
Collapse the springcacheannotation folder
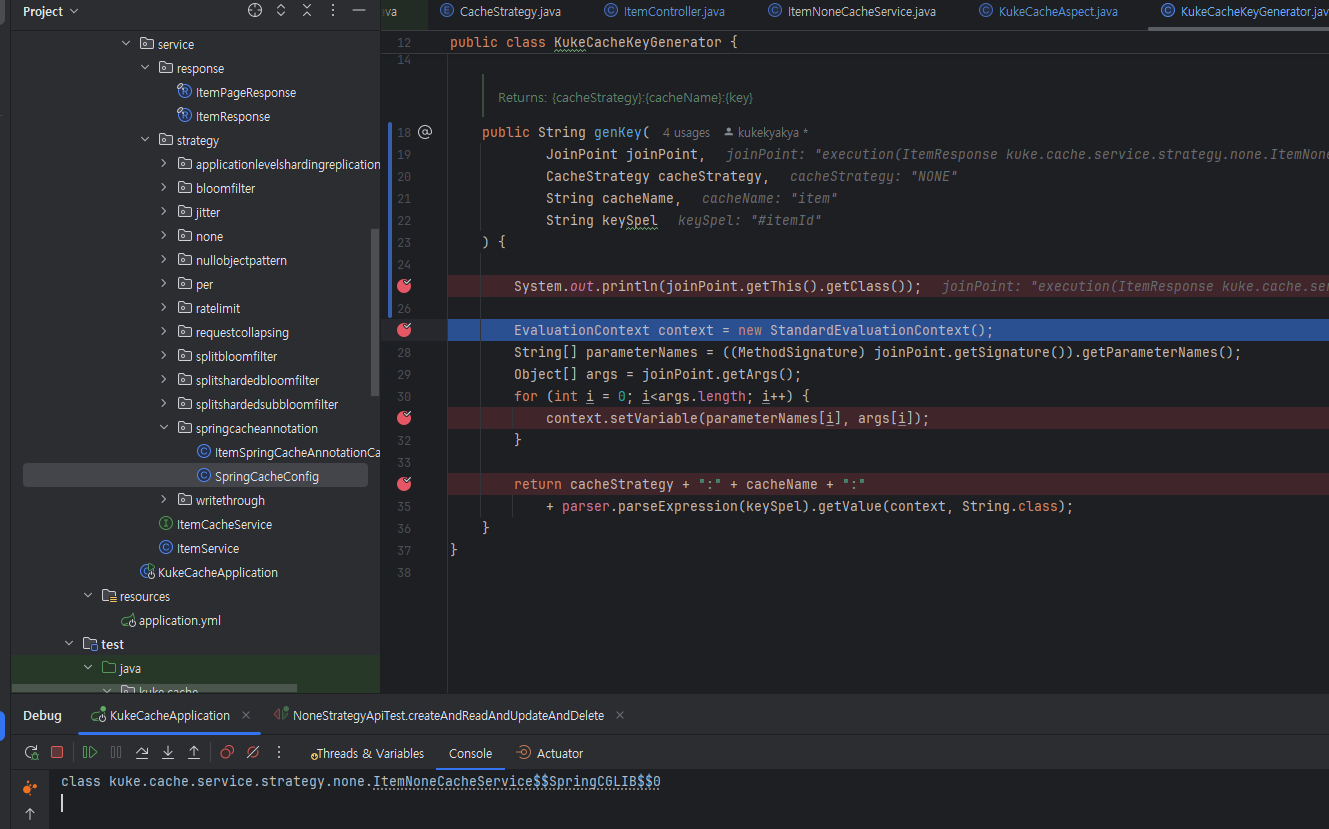(x=164, y=428)
